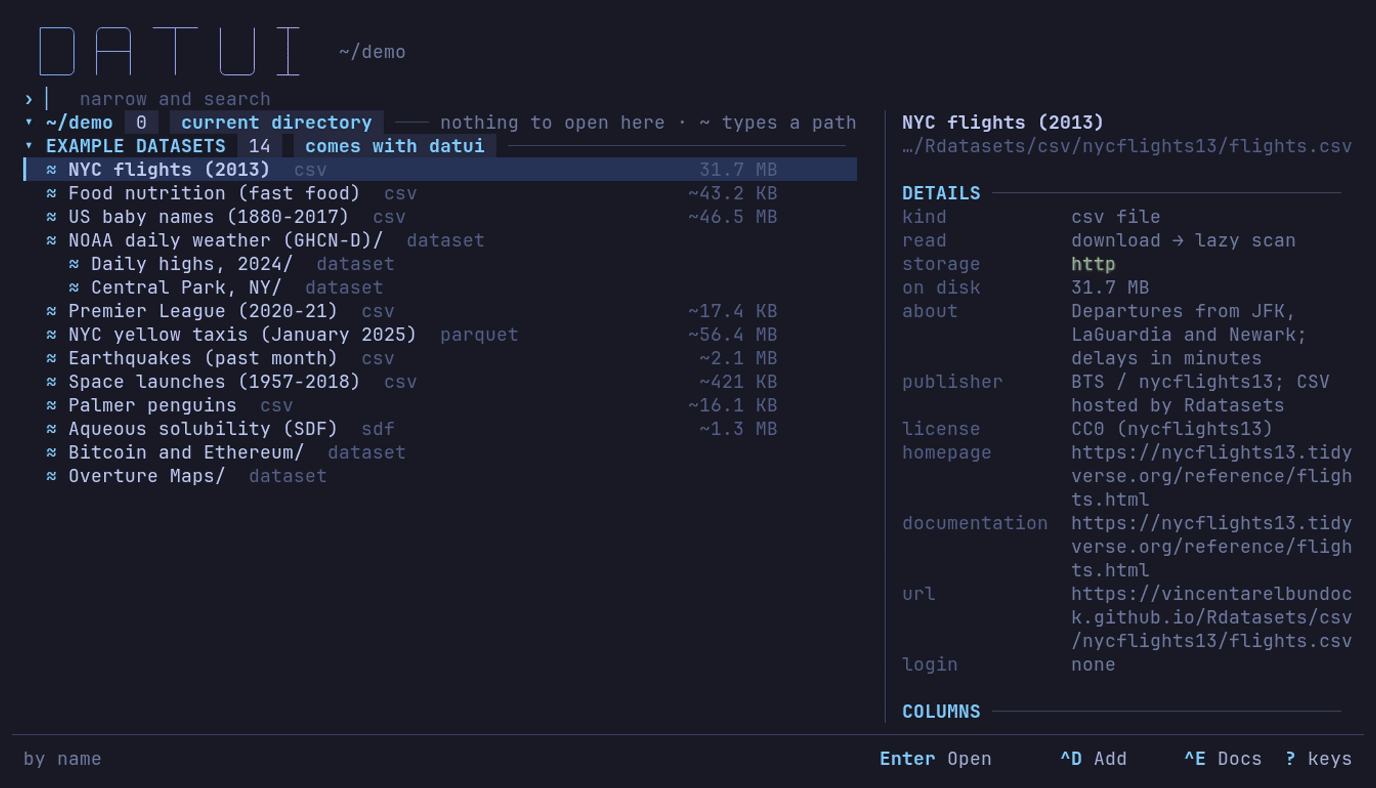The height and width of the screenshot is (788, 1376).
Task: Click the ≈ icon beside Central Park, NY
Action: pos(74,288)
